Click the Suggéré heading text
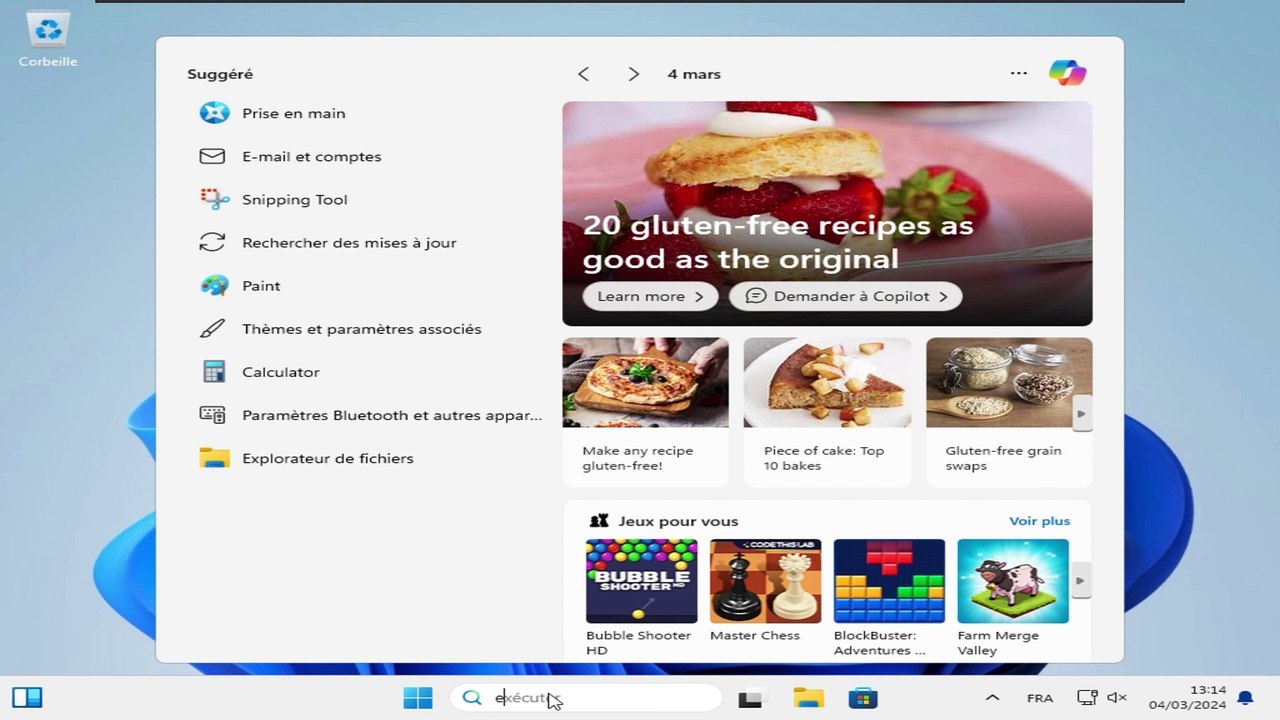The image size is (1280, 720). coord(220,74)
